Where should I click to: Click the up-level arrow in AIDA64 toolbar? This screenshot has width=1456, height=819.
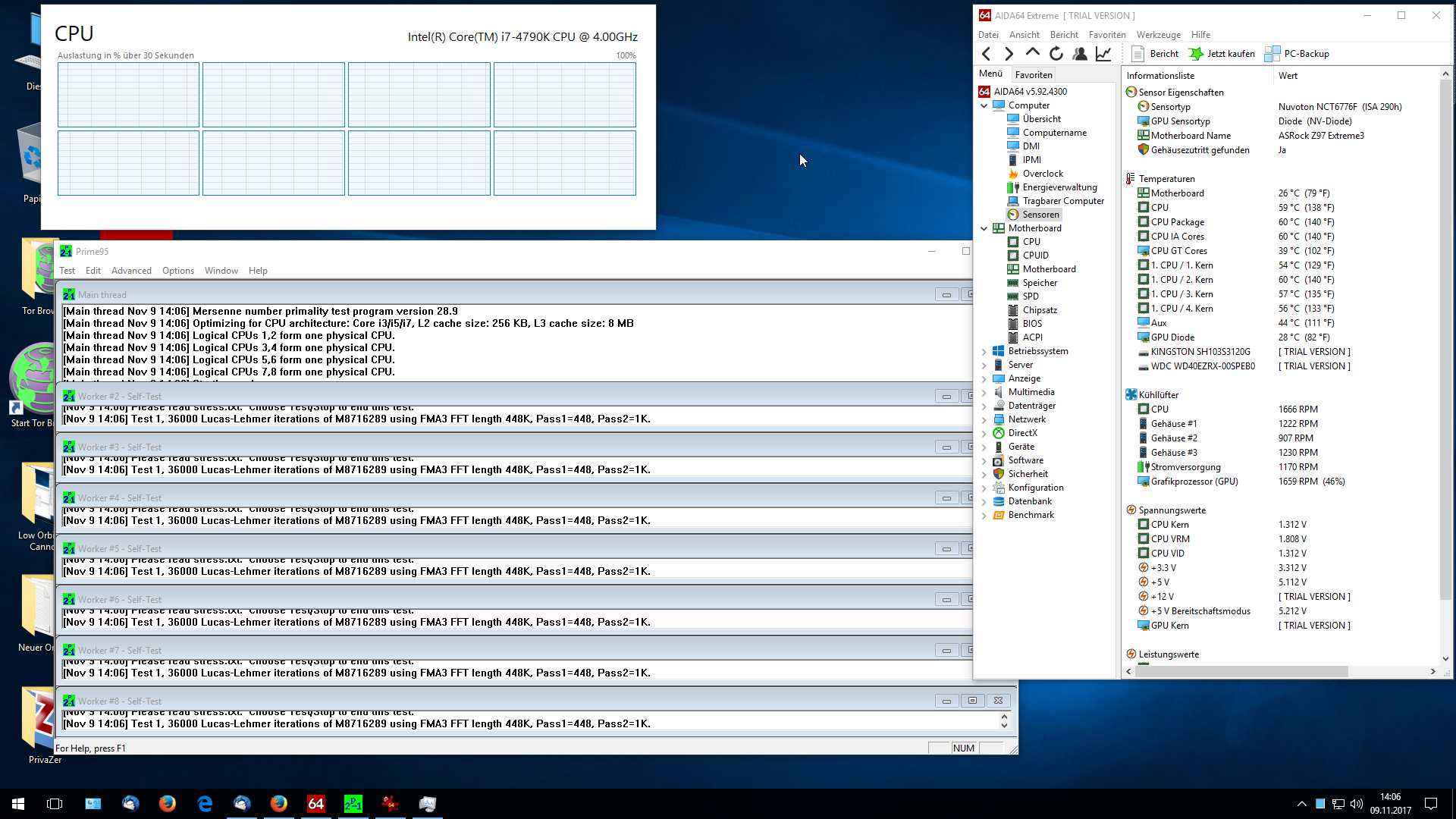[x=1032, y=53]
